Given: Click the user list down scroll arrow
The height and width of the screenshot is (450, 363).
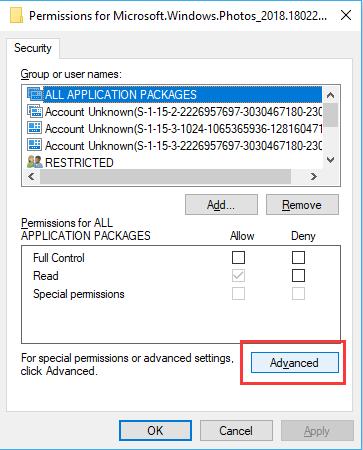Looking at the screenshot, I should pyautogui.click(x=331, y=160).
